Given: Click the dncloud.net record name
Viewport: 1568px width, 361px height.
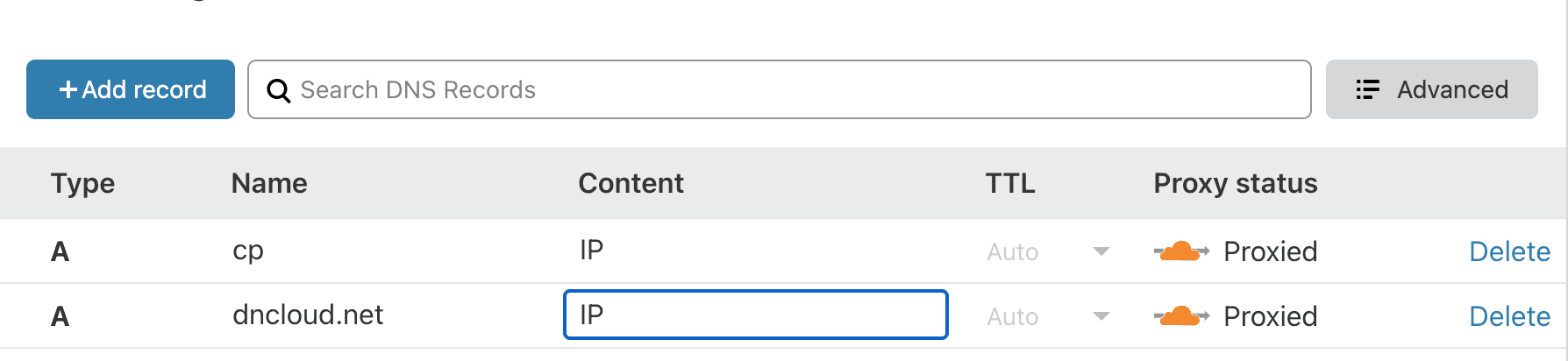Looking at the screenshot, I should (308, 315).
